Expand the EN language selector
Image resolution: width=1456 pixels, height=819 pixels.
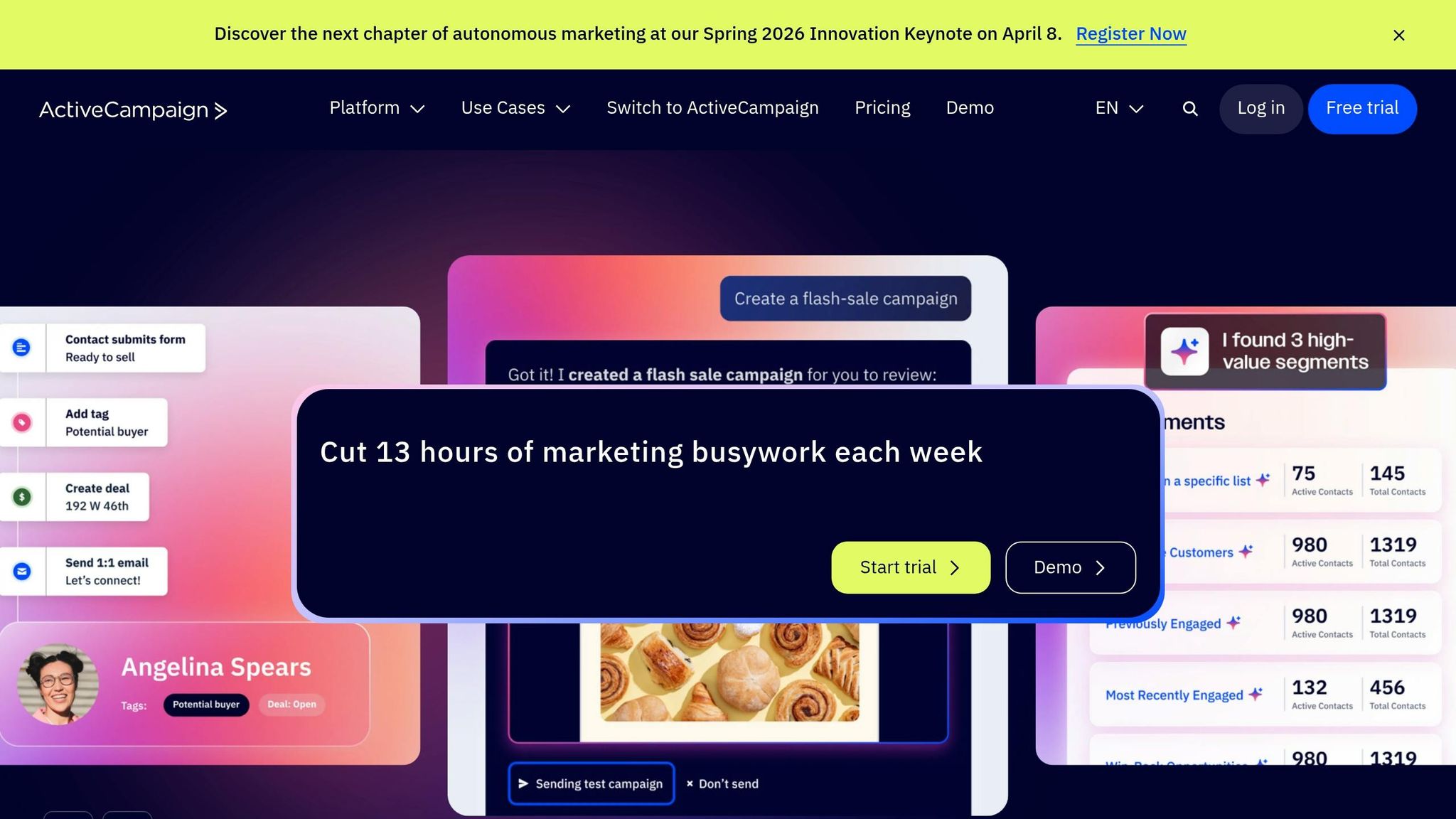1118,108
